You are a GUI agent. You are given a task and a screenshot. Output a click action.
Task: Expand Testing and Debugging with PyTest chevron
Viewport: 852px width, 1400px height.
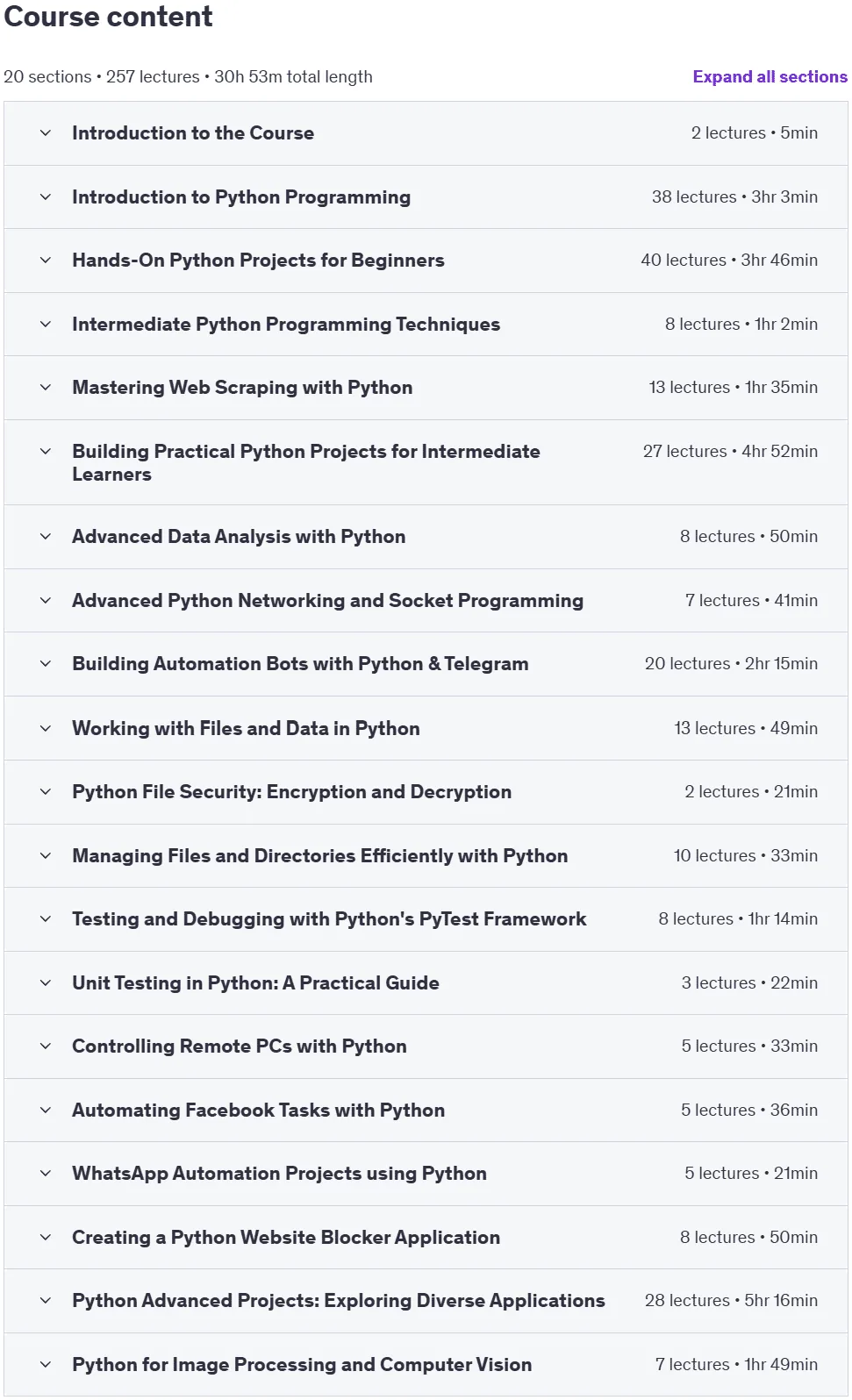point(46,919)
